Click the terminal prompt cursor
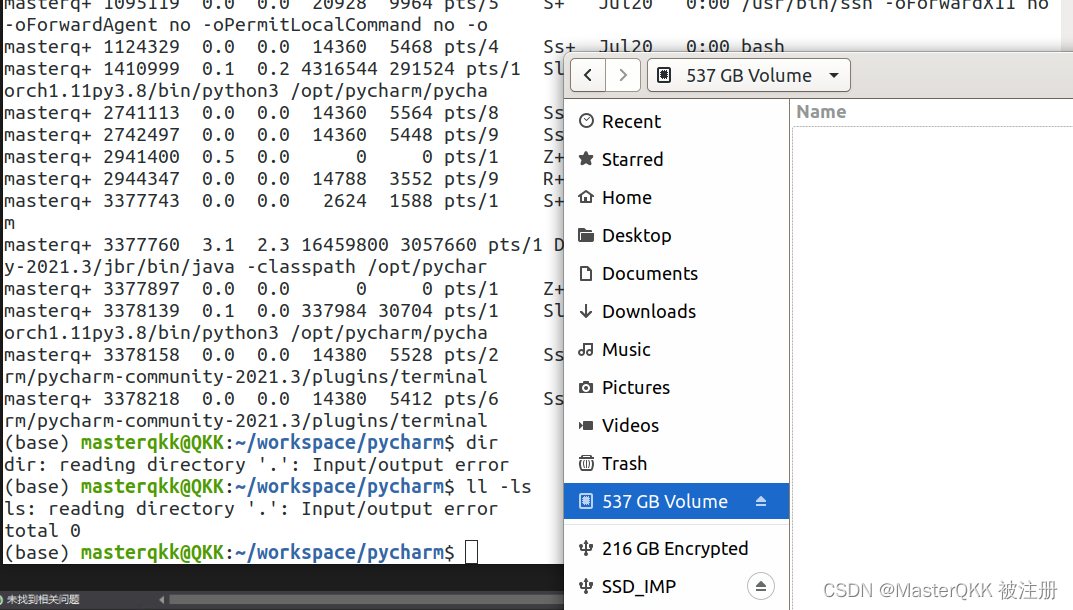Image resolution: width=1073 pixels, height=610 pixels. point(471,552)
